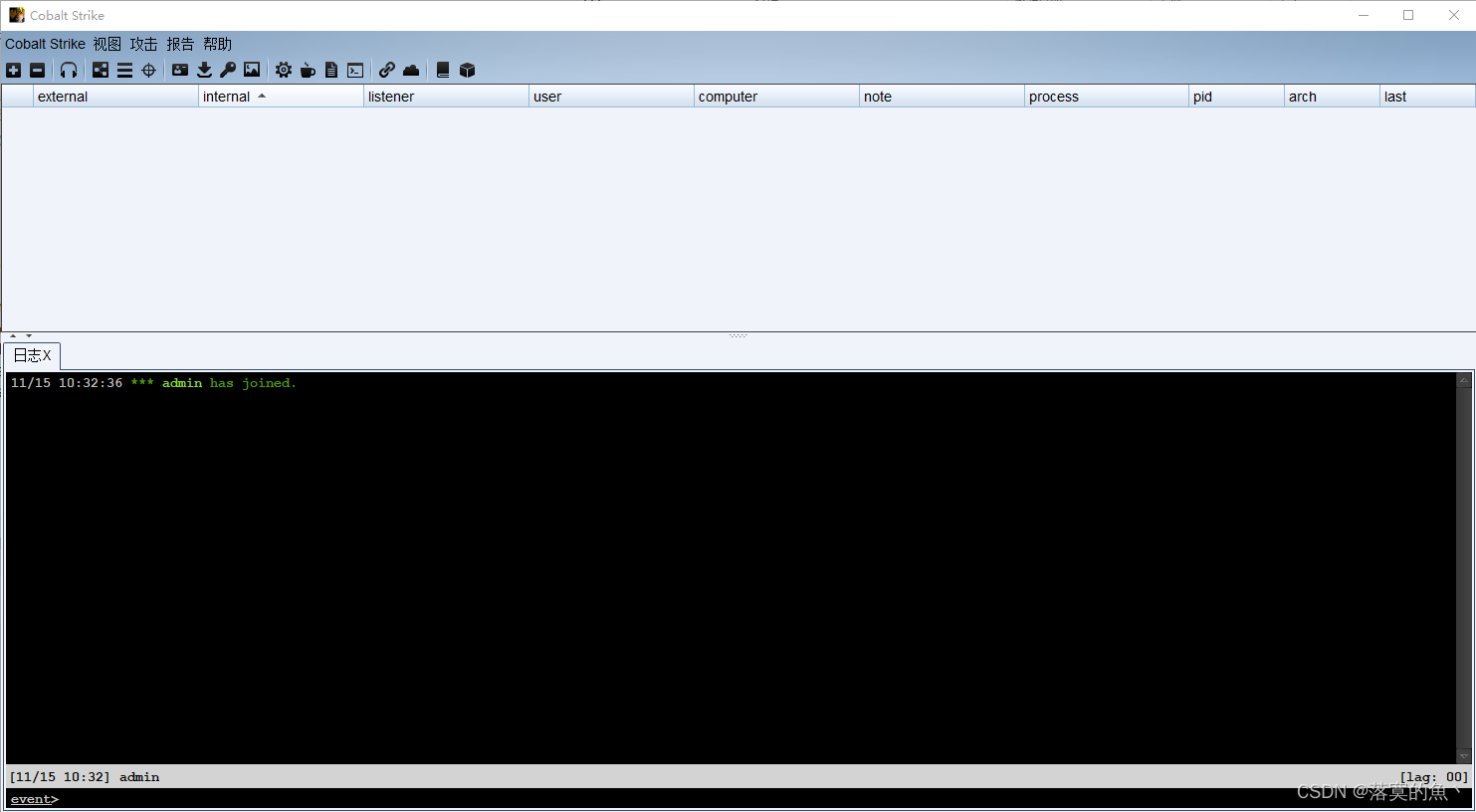Sort by the user column header

tap(611, 97)
